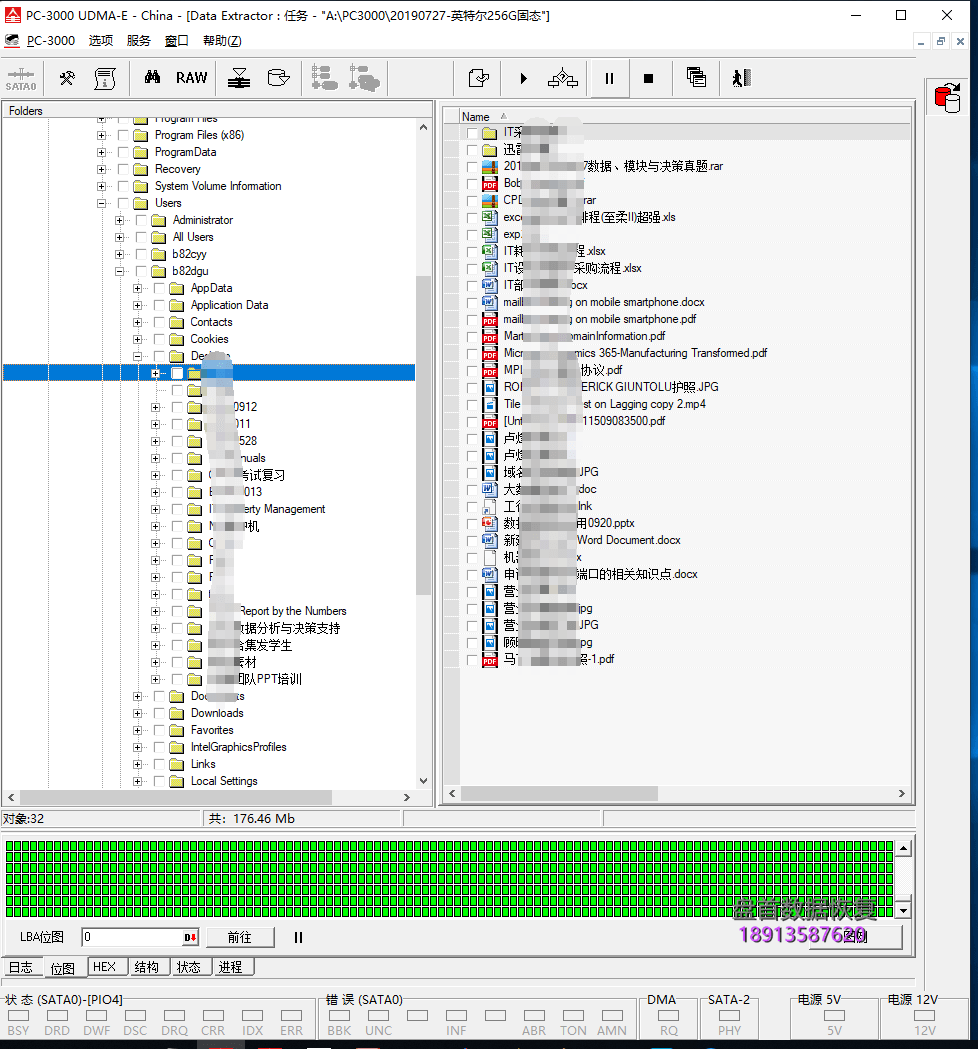This screenshot has width=978, height=1049.
Task: Click the red database cylinder icon
Action: pos(948,98)
